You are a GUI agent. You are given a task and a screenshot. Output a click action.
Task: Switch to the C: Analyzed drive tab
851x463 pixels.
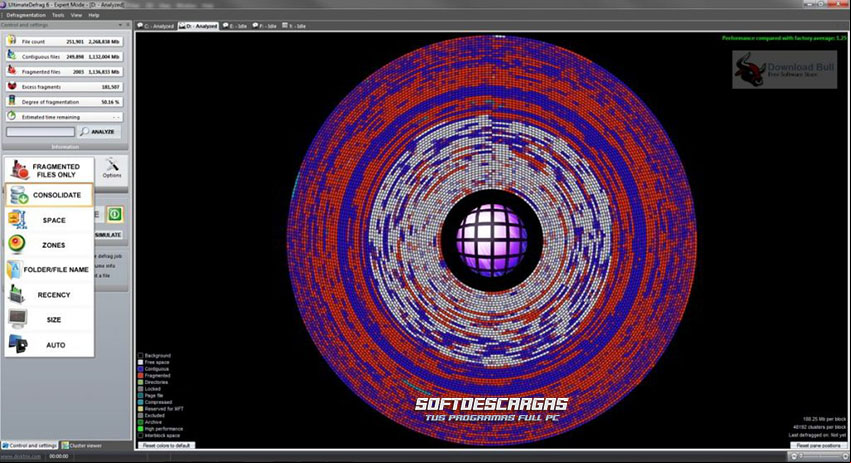tap(156, 26)
